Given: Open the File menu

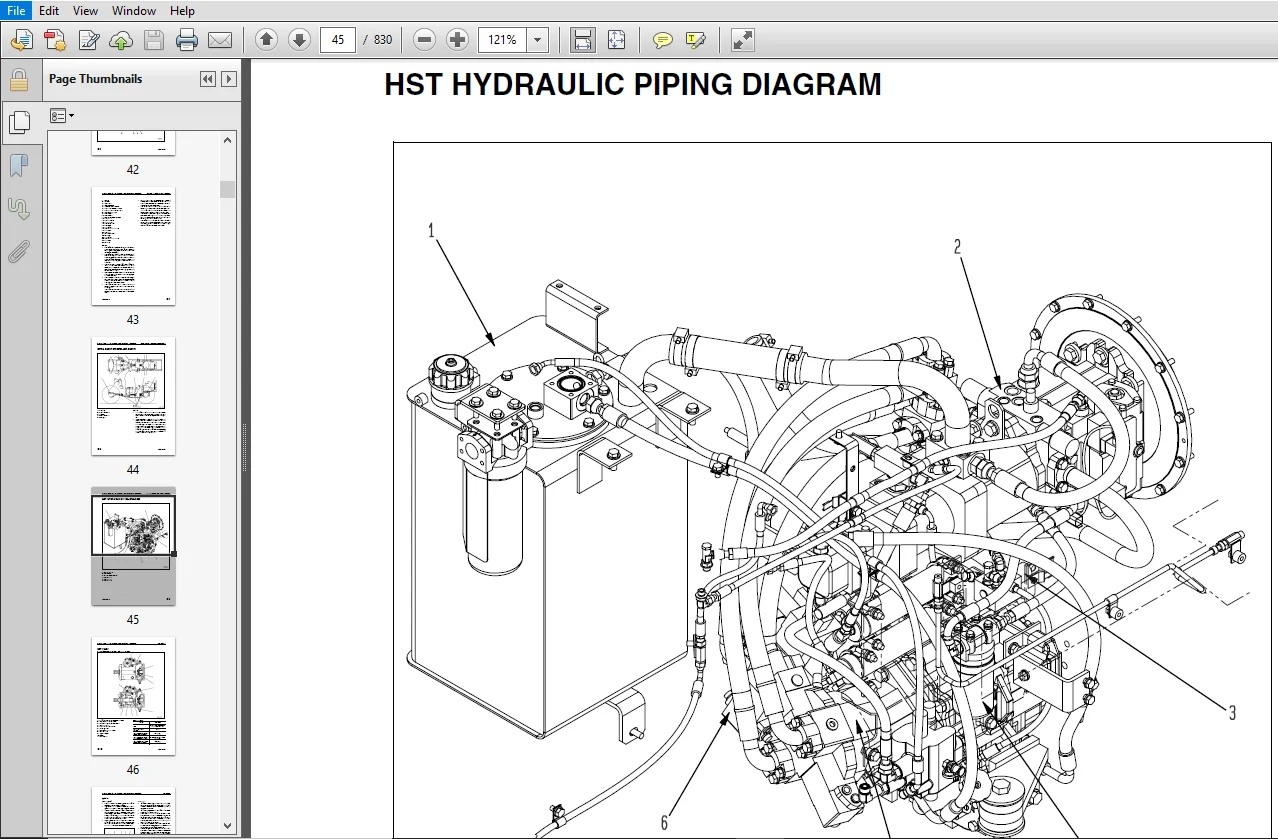Looking at the screenshot, I should pyautogui.click(x=15, y=10).
